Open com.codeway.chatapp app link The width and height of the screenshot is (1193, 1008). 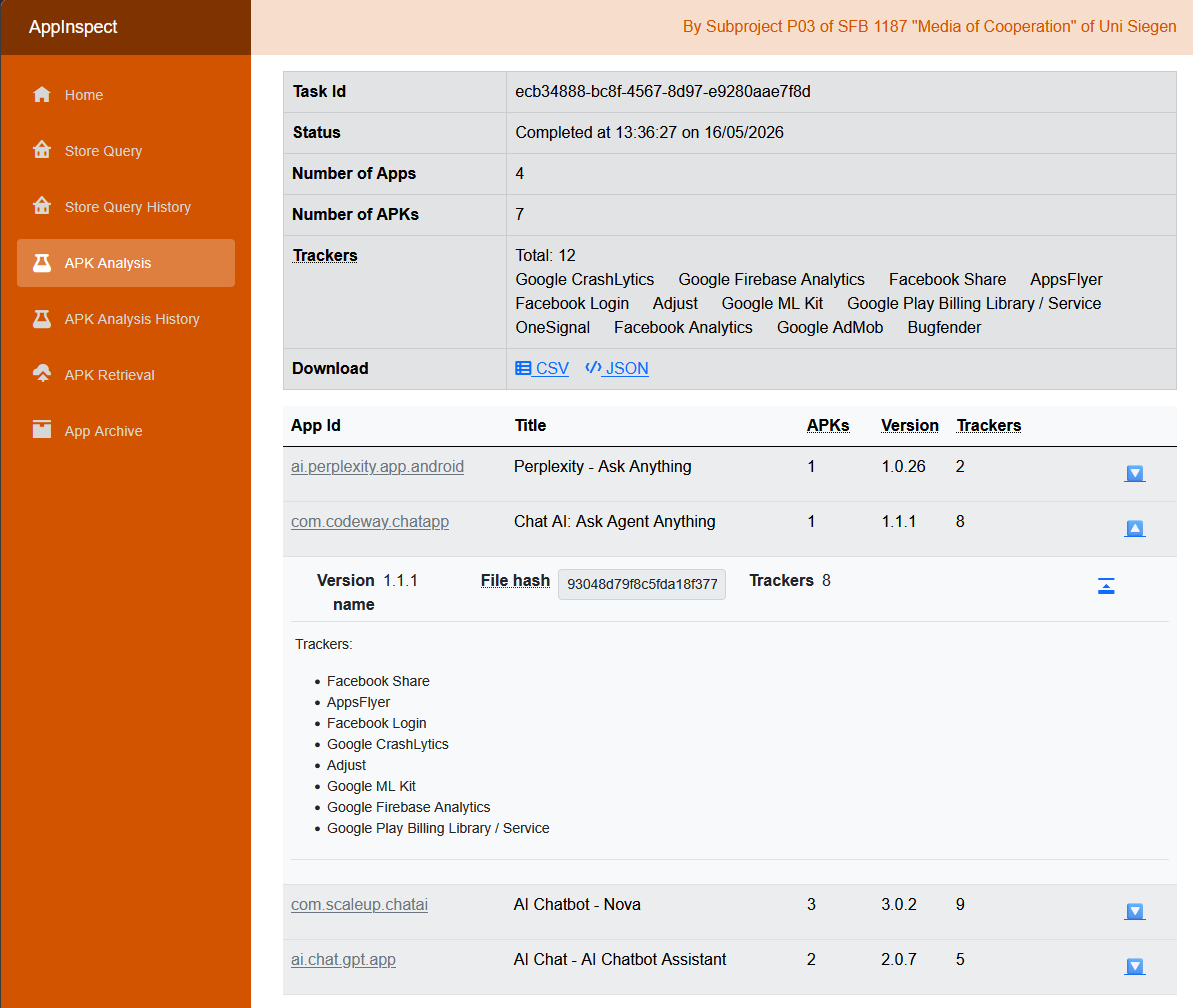370,521
